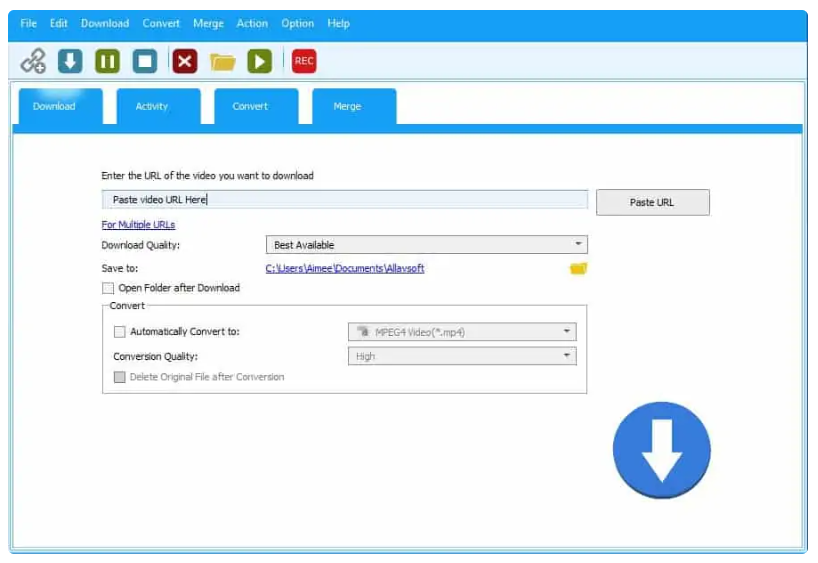
Task: Switch to the Activity tab
Action: pos(159,106)
